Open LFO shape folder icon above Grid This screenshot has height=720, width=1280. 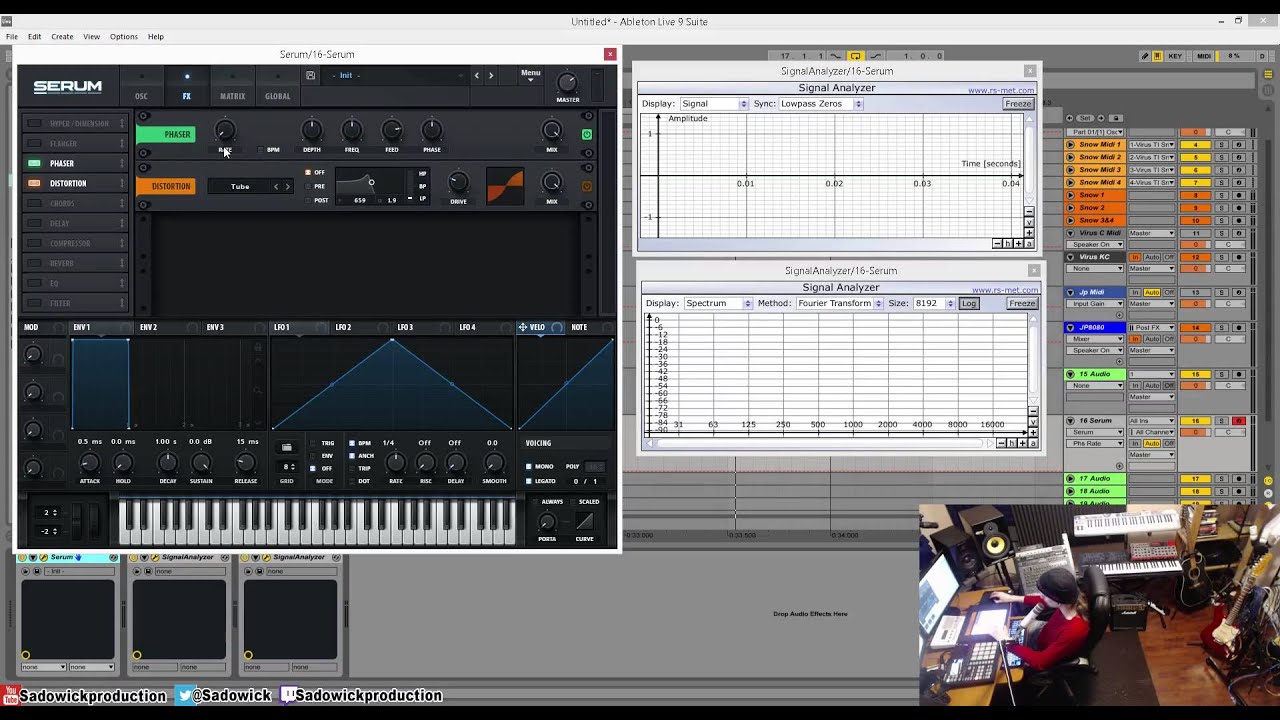click(287, 448)
